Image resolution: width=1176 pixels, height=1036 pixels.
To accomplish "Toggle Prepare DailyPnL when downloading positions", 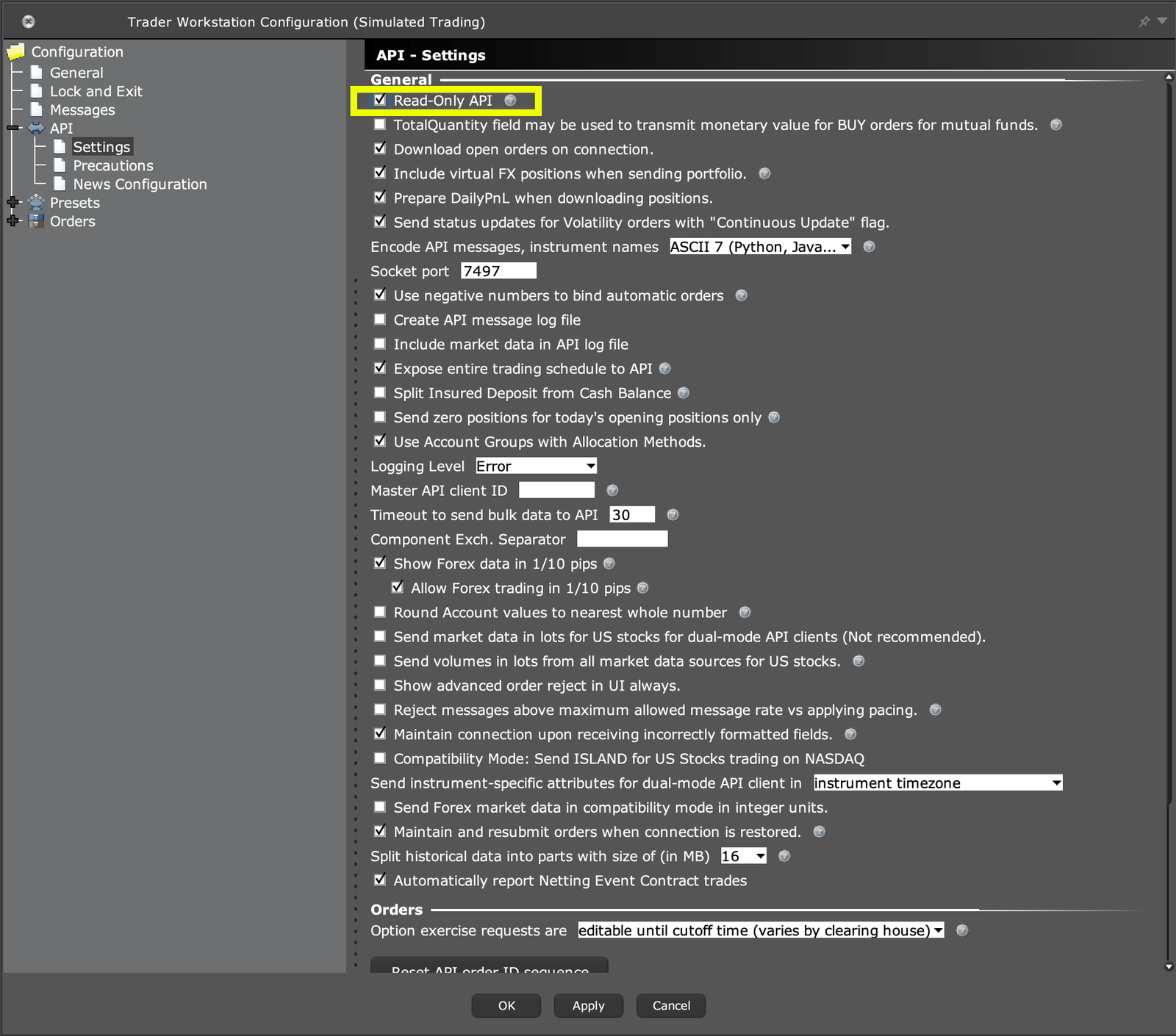I will (380, 197).
